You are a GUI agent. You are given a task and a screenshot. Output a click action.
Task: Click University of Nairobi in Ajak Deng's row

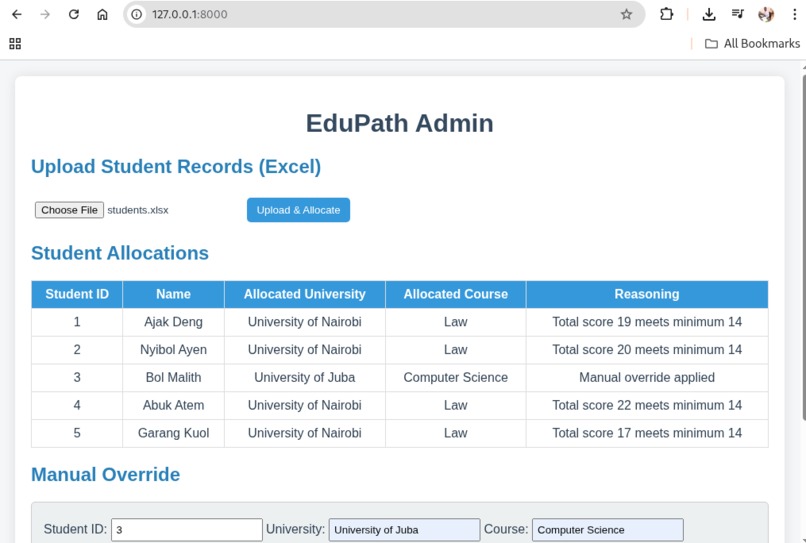[305, 322]
